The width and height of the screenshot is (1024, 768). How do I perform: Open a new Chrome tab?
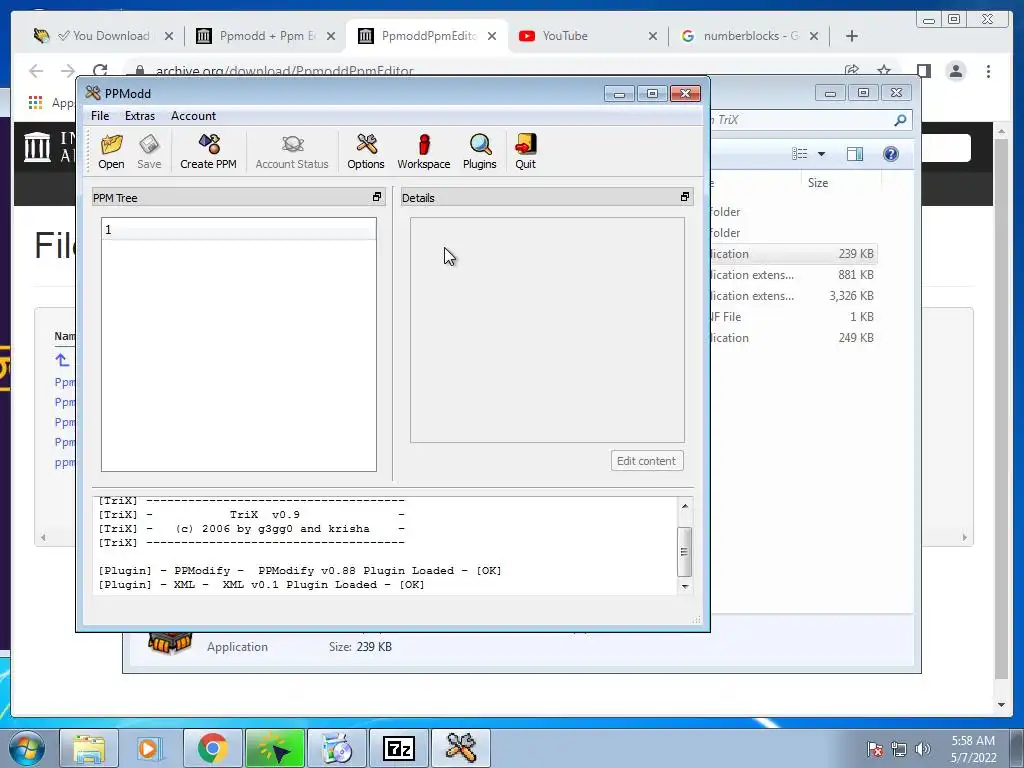pos(852,36)
